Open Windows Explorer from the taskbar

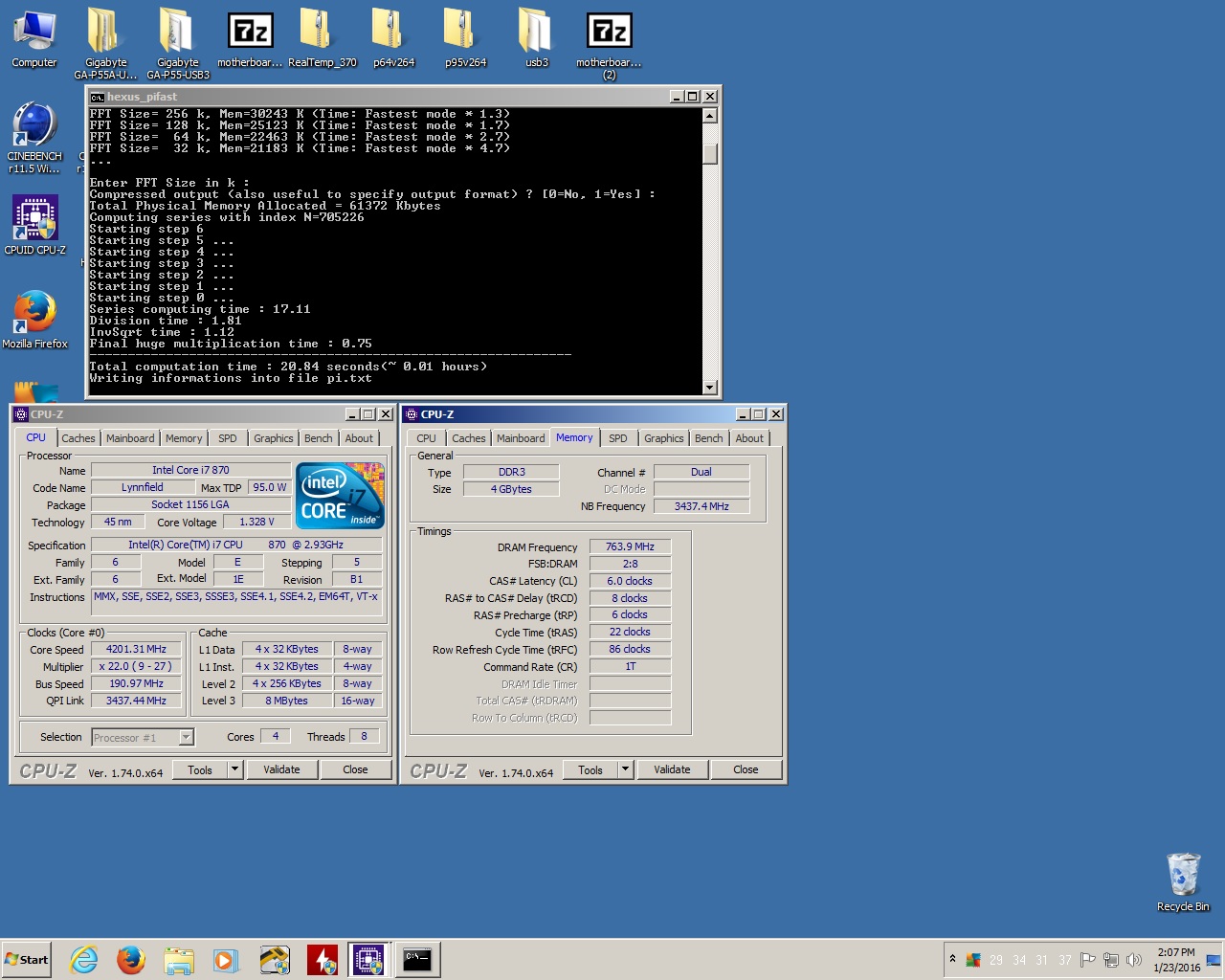pyautogui.click(x=178, y=959)
